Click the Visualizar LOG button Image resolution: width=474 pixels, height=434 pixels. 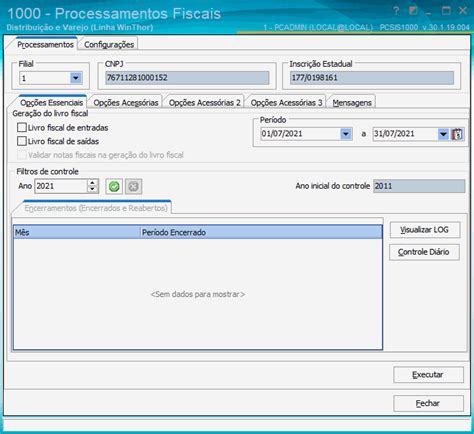tap(425, 230)
